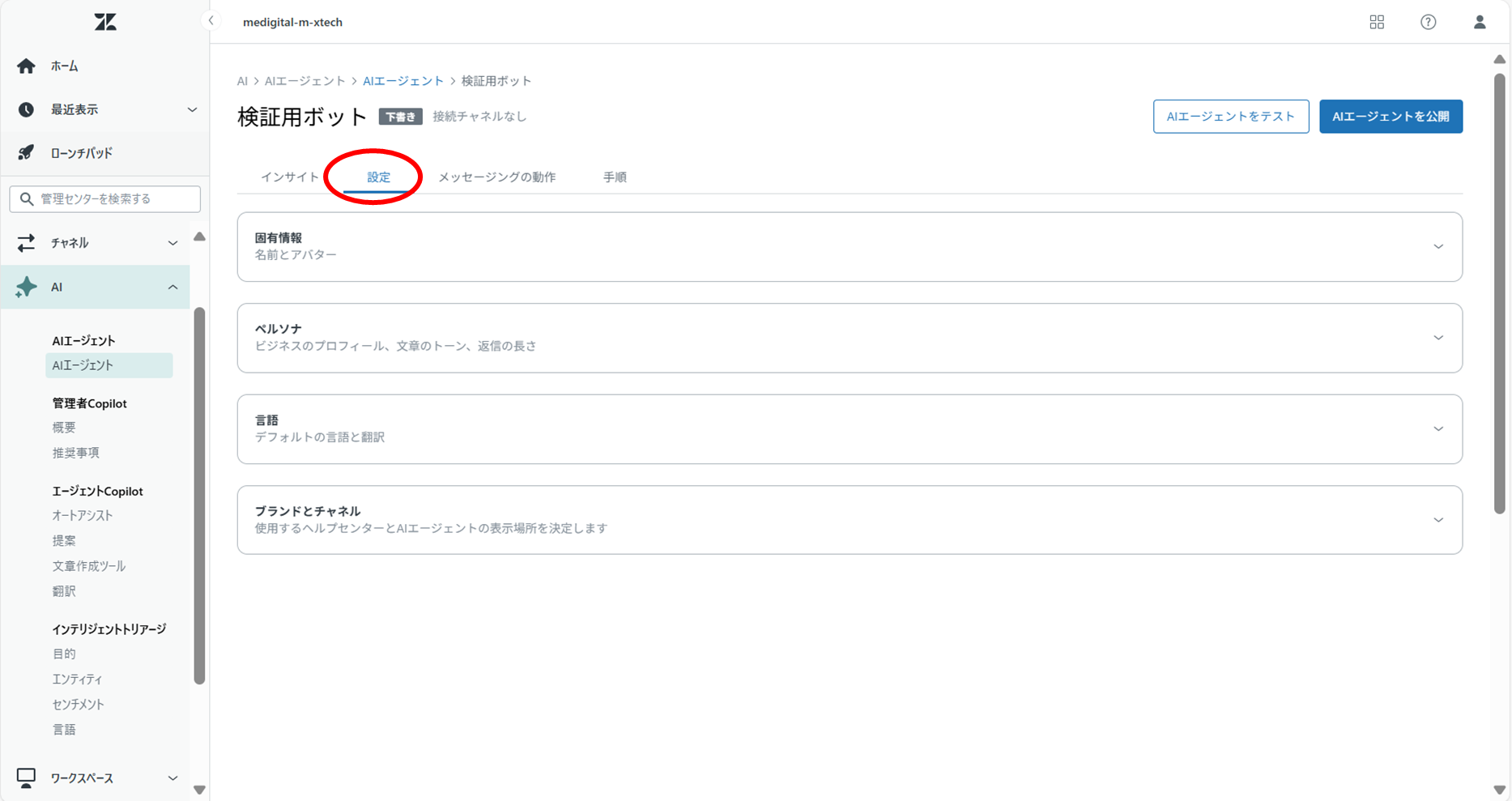Open the products grid icon
The width and height of the screenshot is (1512, 801).
1377,22
